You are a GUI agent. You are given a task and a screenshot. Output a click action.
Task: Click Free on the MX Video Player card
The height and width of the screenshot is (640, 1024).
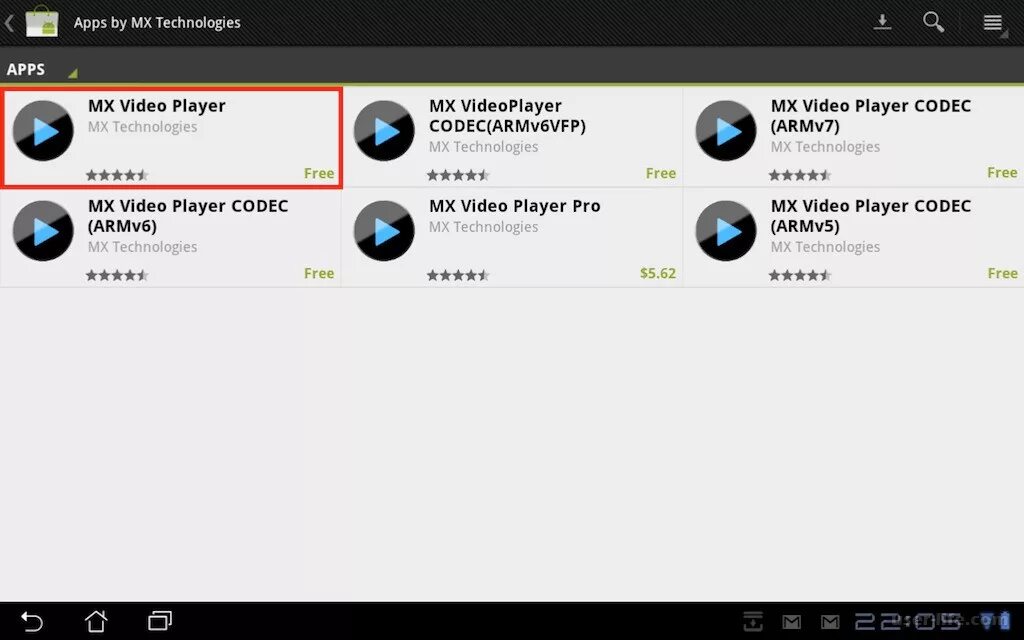pos(319,173)
